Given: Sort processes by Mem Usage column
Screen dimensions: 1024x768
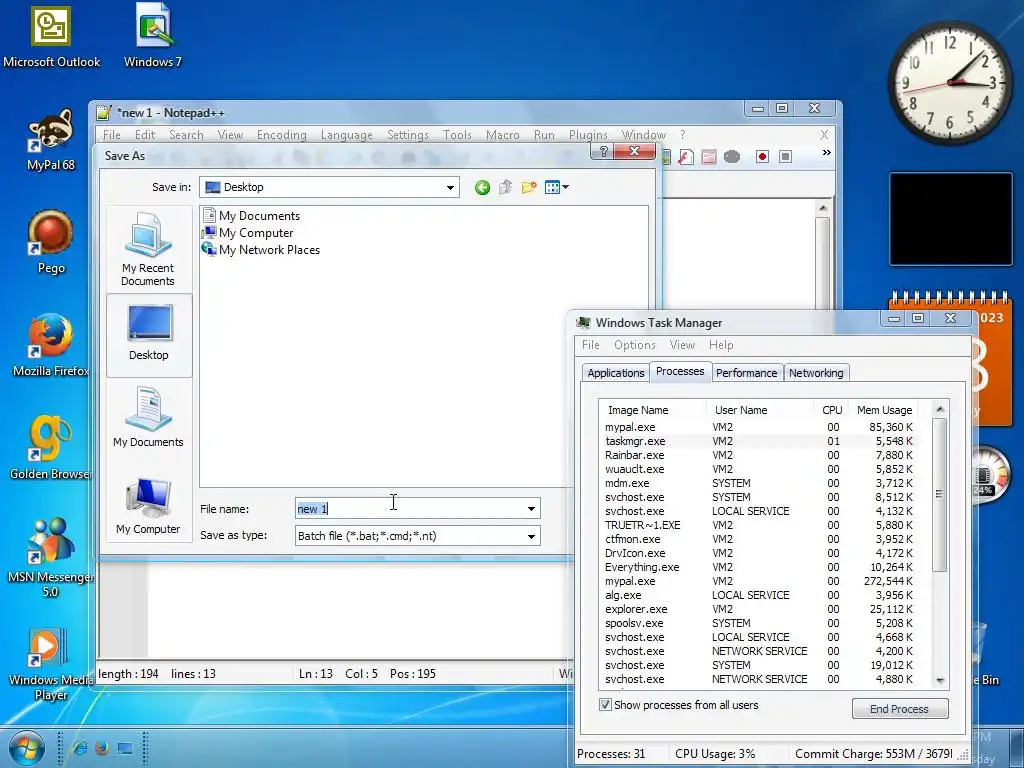Looking at the screenshot, I should point(884,409).
